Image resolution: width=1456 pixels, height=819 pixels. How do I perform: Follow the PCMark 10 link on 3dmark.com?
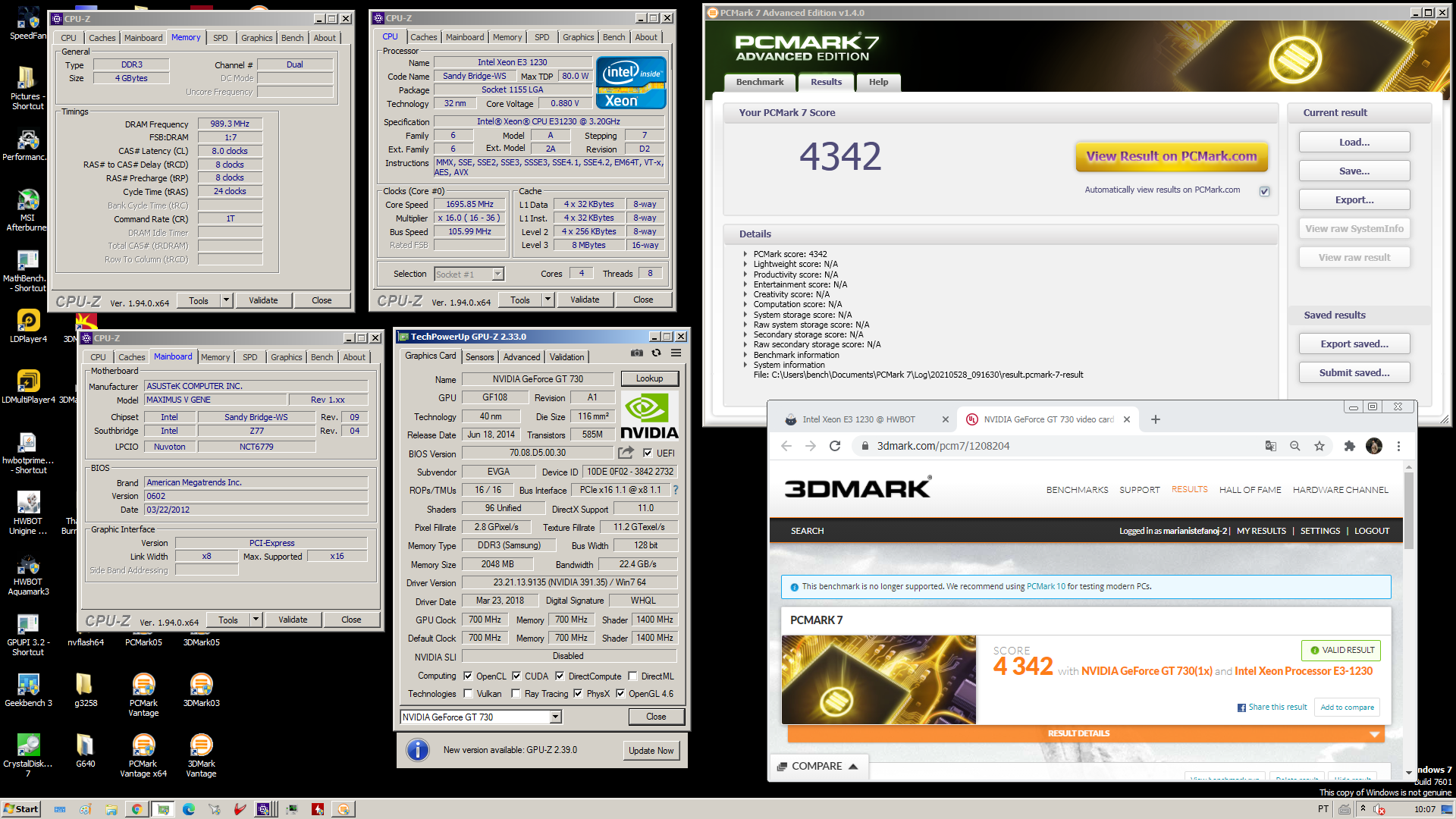(x=1046, y=586)
